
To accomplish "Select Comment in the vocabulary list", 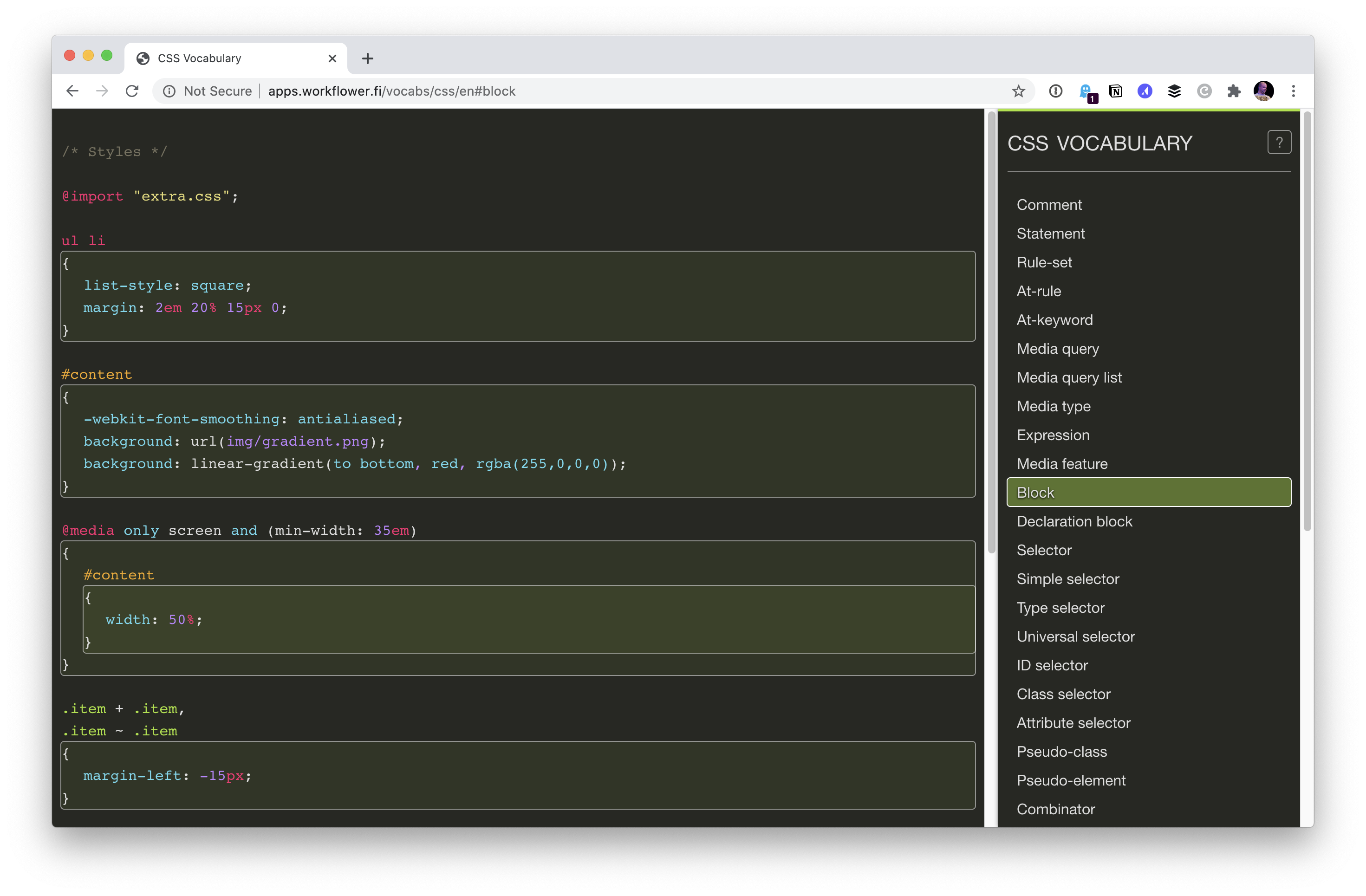I will coord(1048,205).
